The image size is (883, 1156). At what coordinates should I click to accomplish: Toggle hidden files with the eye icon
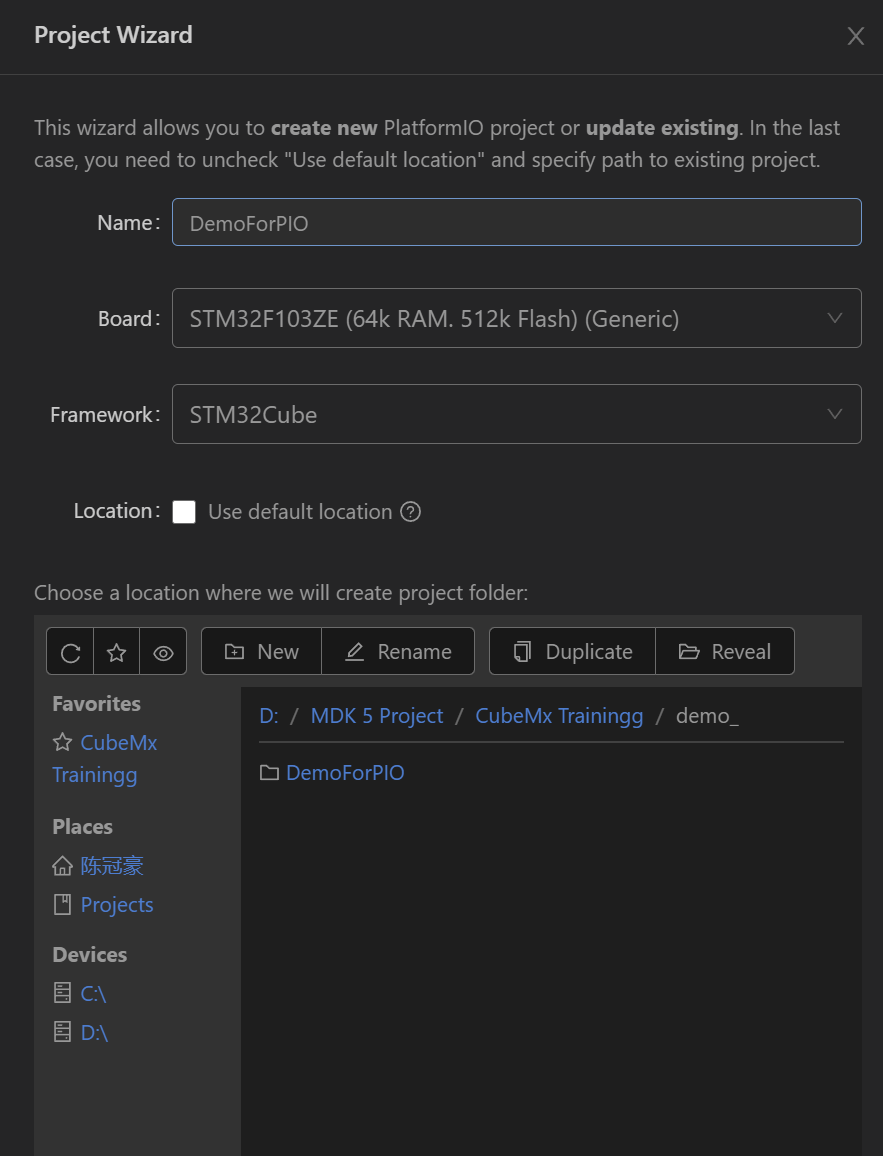163,653
